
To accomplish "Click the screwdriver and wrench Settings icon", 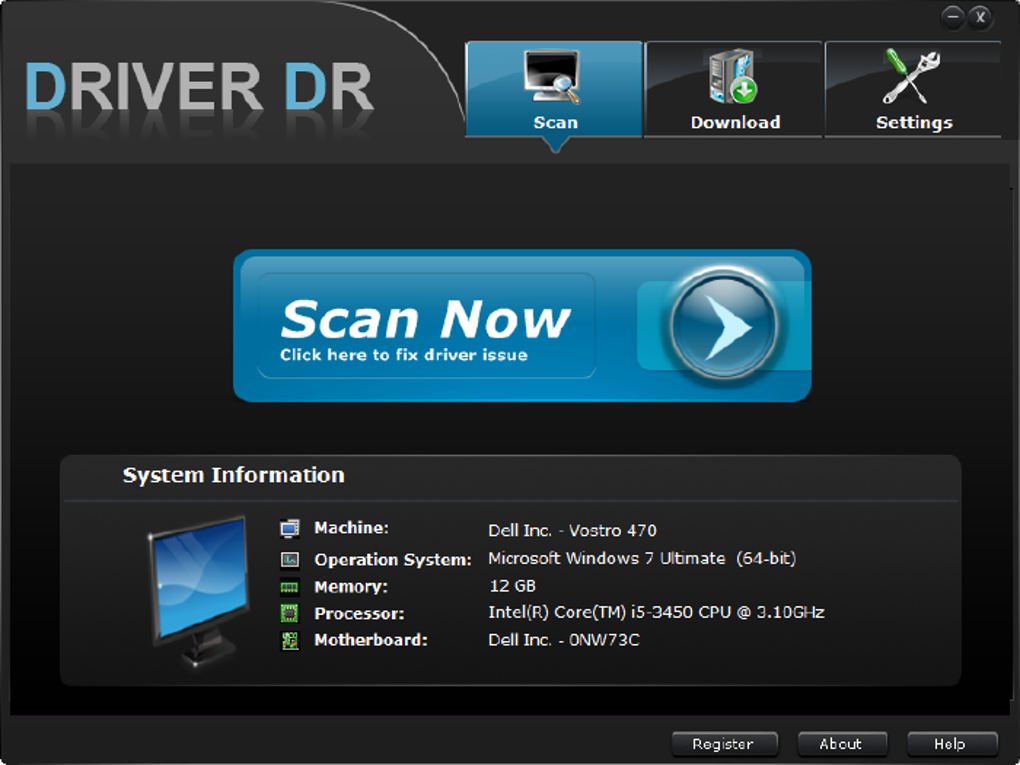I will (911, 77).
